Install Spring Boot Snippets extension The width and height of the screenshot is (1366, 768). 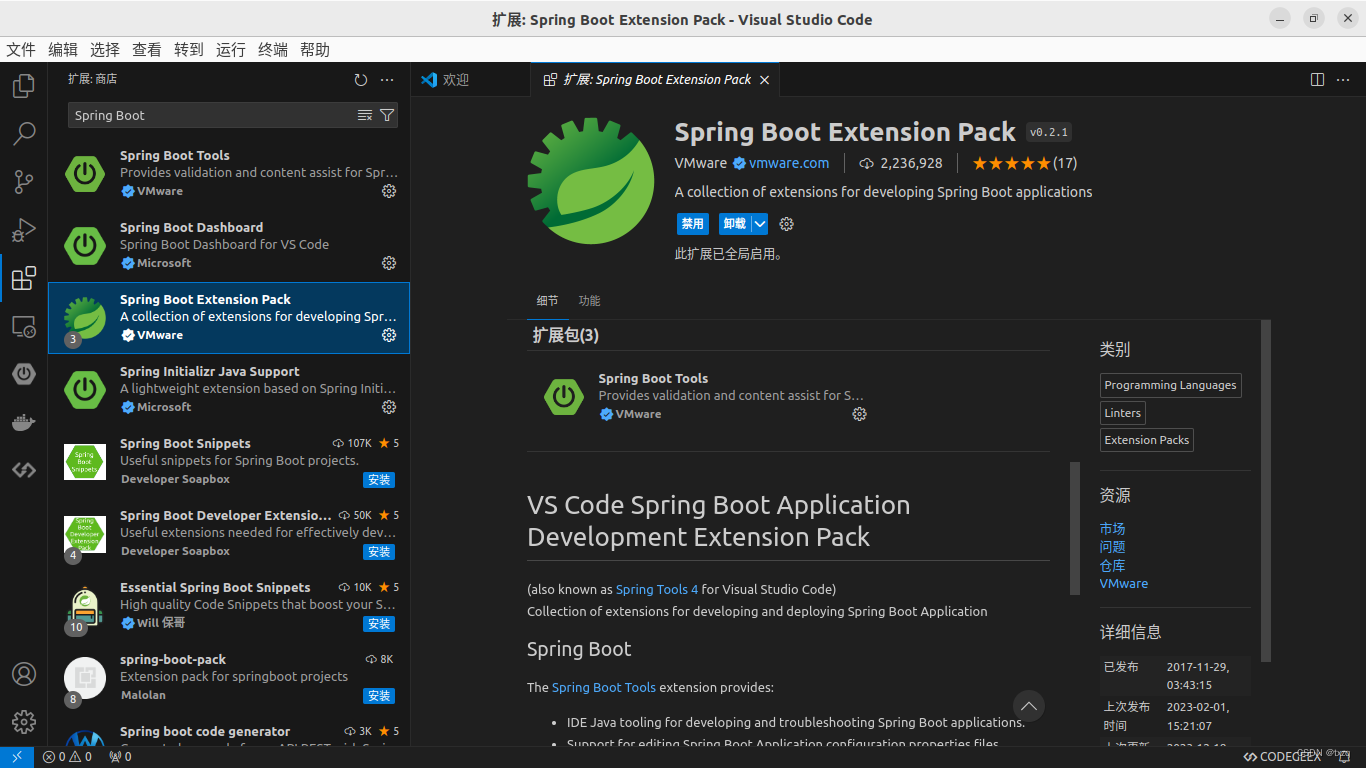coord(379,480)
